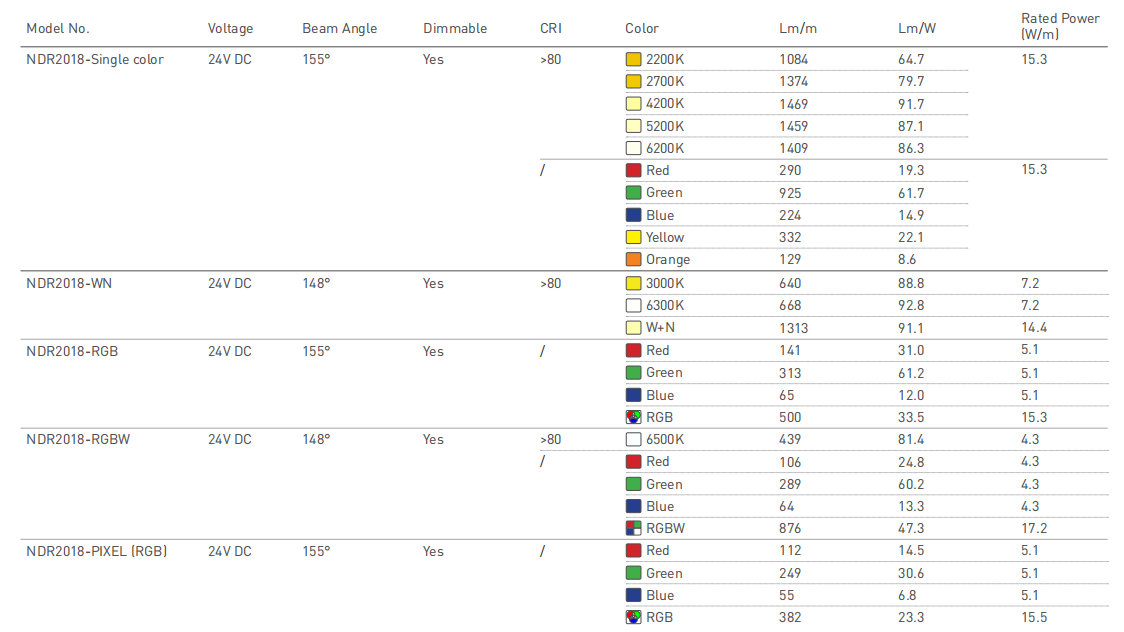
Task: Click the '14.4' rated power value
Action: (1034, 327)
